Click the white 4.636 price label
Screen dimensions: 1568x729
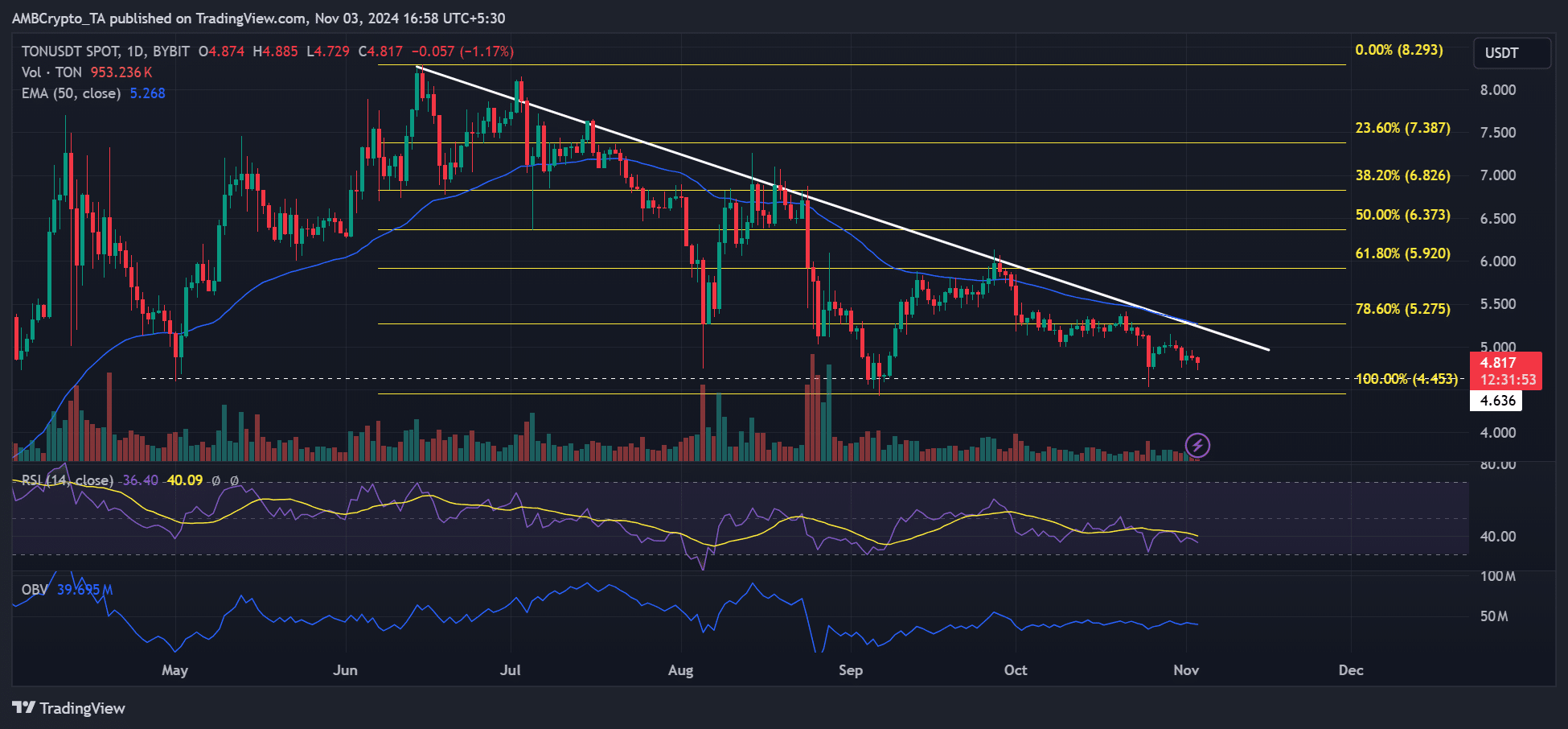tap(1496, 401)
